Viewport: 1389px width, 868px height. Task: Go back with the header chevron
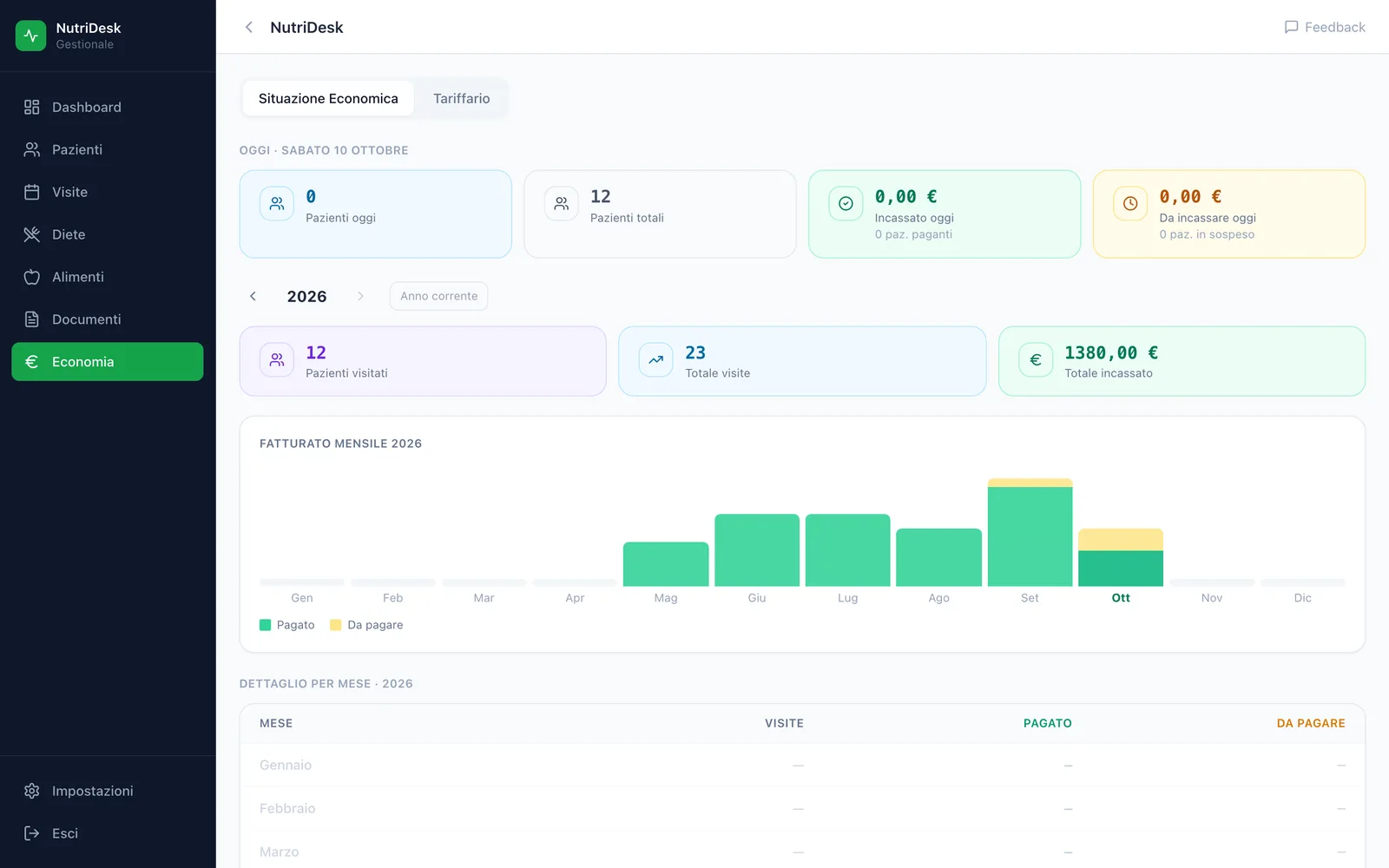pos(249,27)
